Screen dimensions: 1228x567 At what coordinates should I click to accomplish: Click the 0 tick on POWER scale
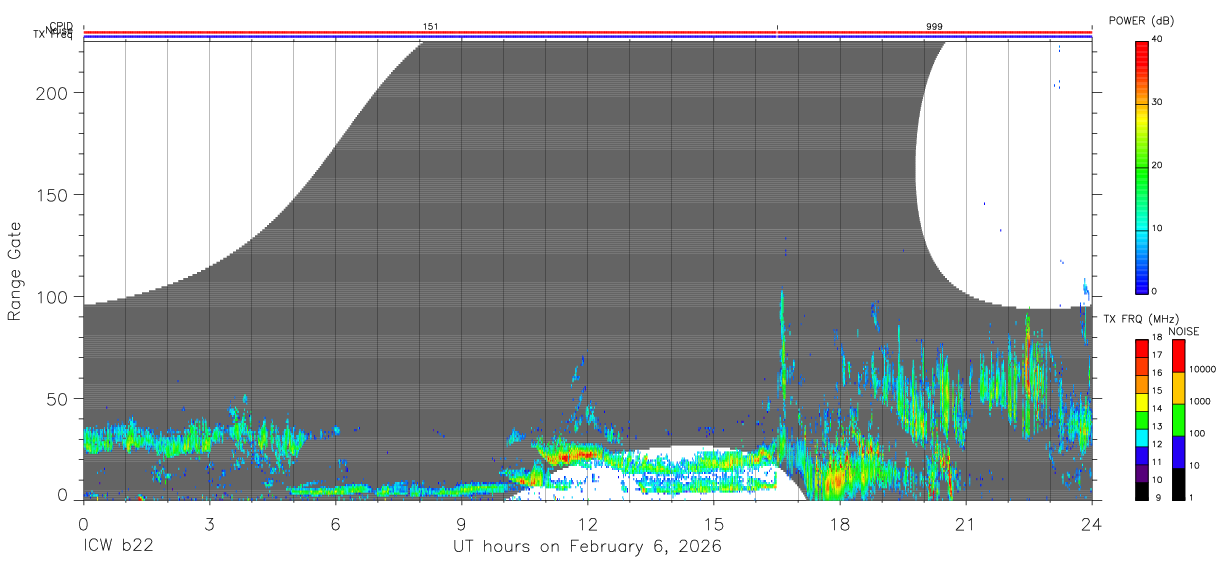coord(1153,291)
